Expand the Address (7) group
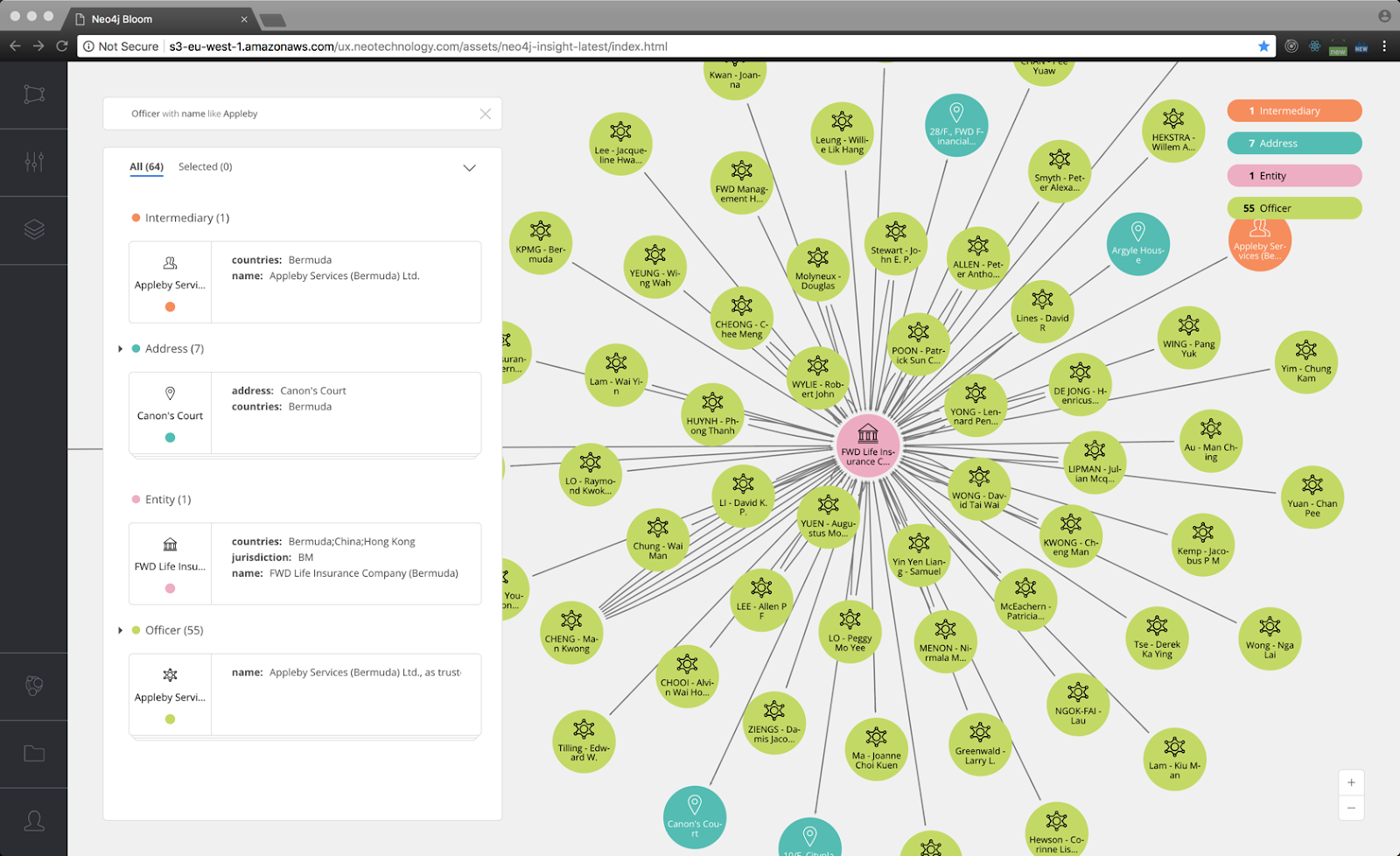The width and height of the screenshot is (1400, 856). 121,349
